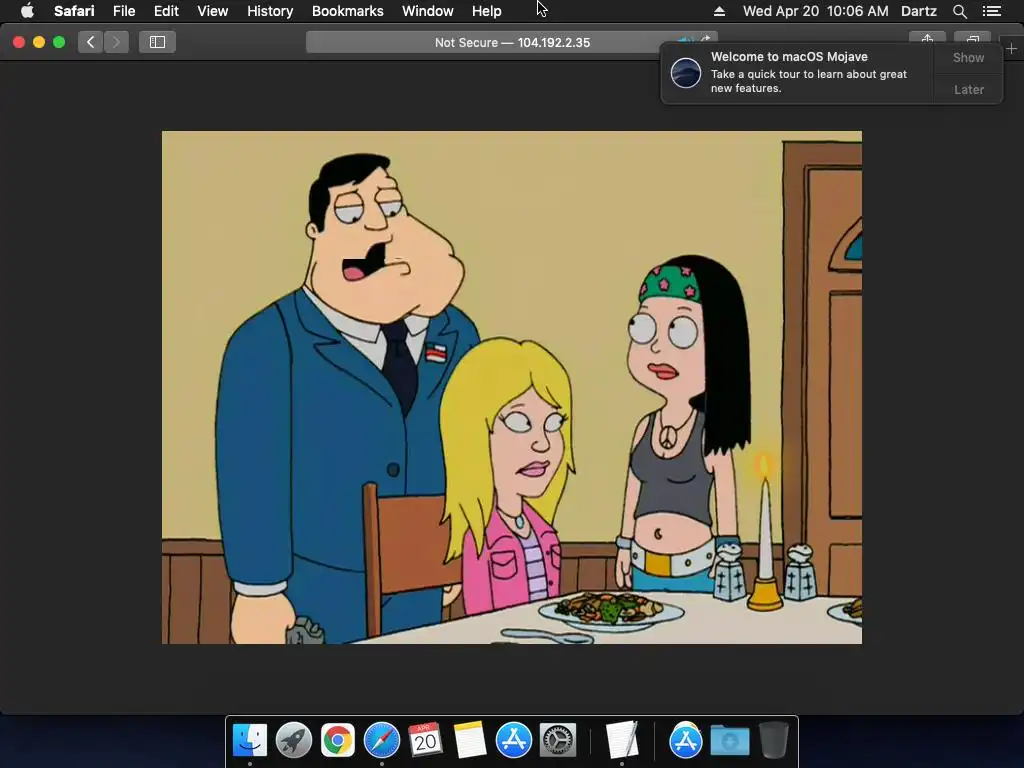Click Later on the Mojave notification
The height and width of the screenshot is (768, 1024).
(968, 89)
